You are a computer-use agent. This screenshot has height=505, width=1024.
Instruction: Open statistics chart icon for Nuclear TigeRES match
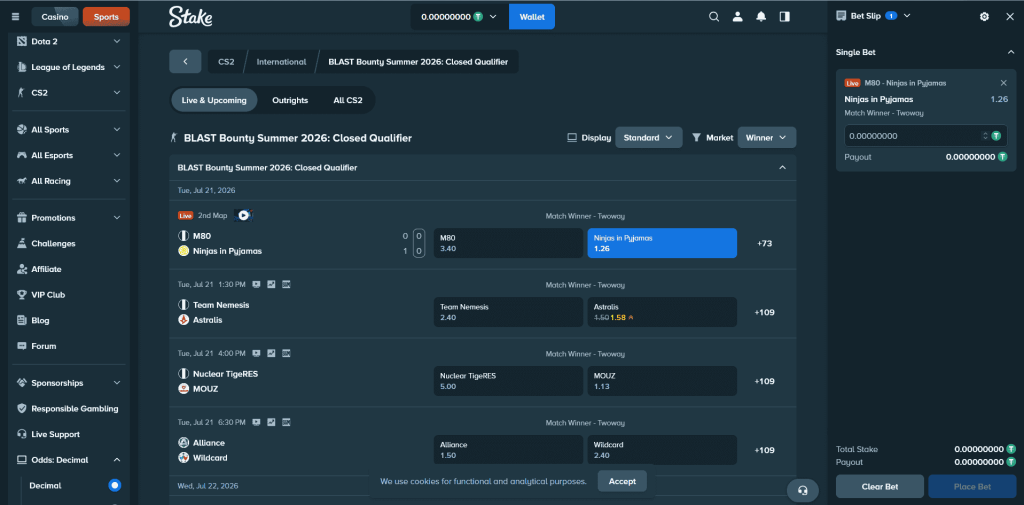(271, 353)
